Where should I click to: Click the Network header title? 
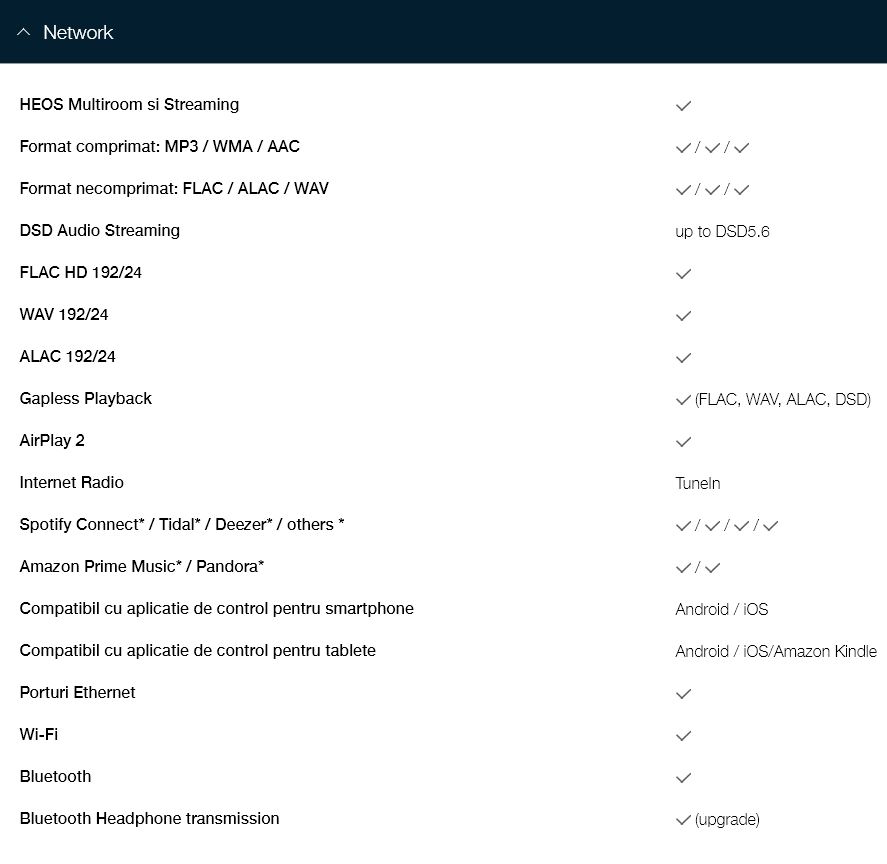point(78,32)
